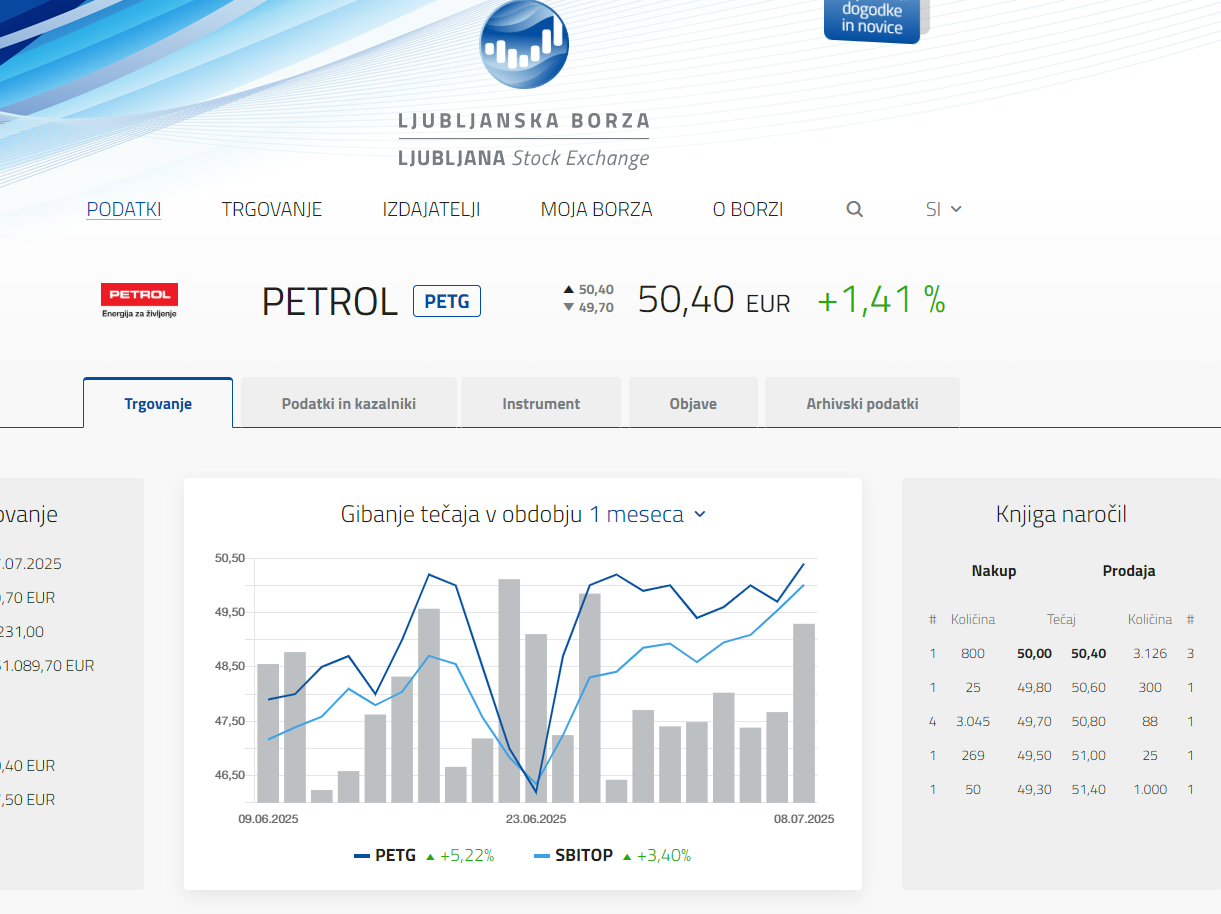The width and height of the screenshot is (1221, 914).
Task: Expand the 1 meseca period dropdown
Action: tap(647, 514)
